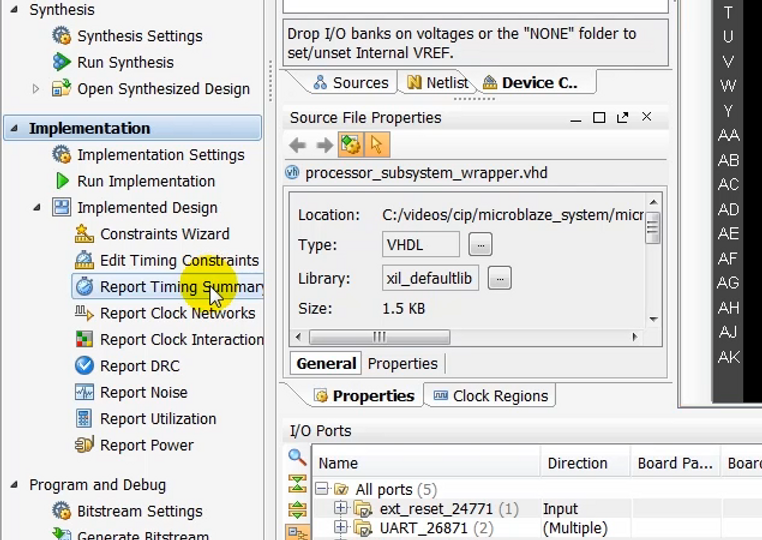Click the AA row label in device view
762x540 pixels.
coord(728,135)
